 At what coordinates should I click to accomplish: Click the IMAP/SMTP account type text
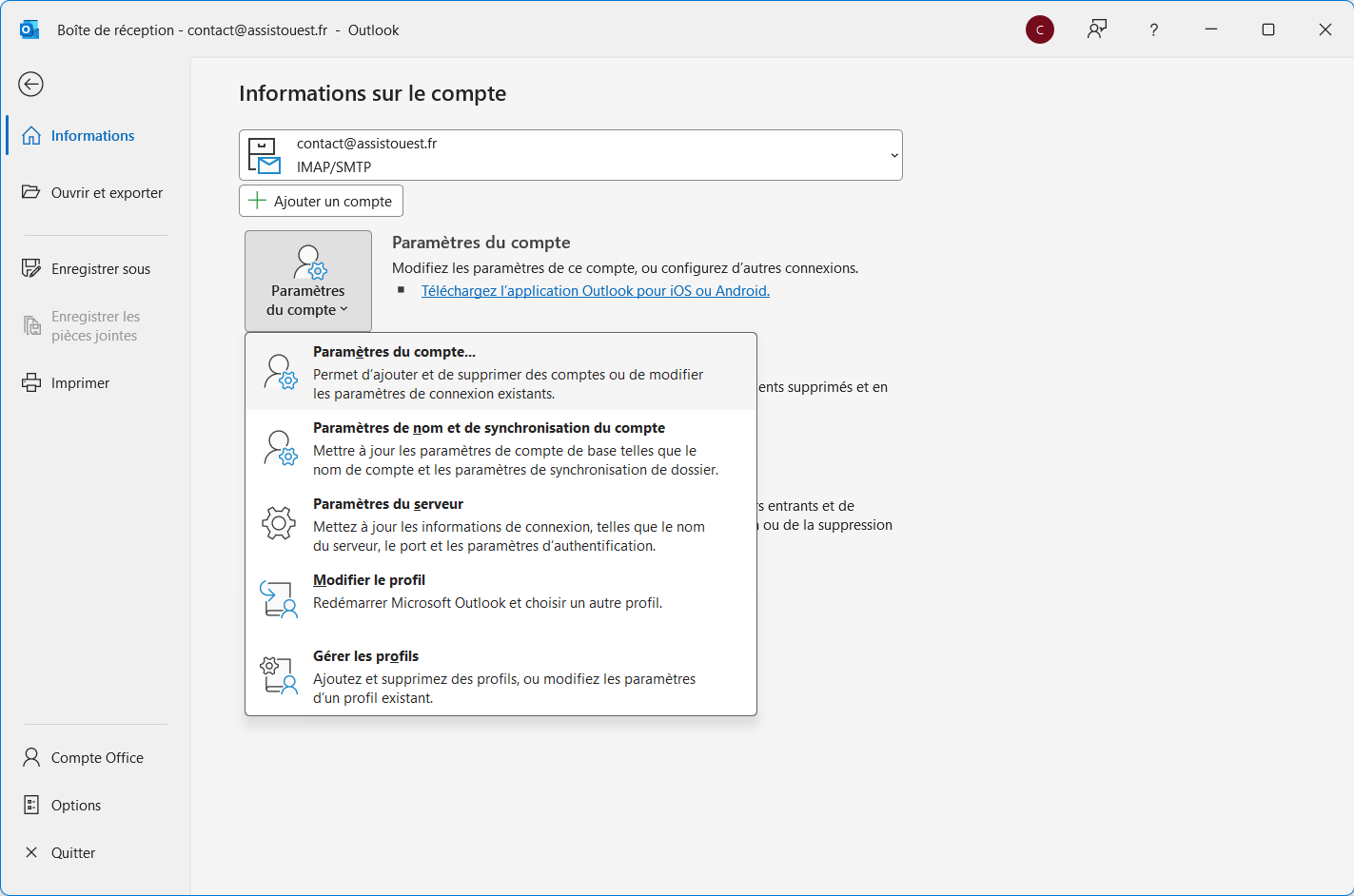[334, 166]
